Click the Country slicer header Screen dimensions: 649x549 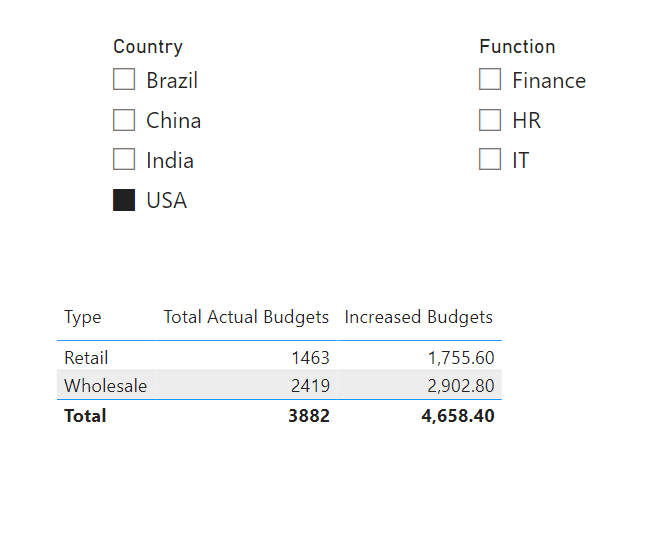pos(148,46)
